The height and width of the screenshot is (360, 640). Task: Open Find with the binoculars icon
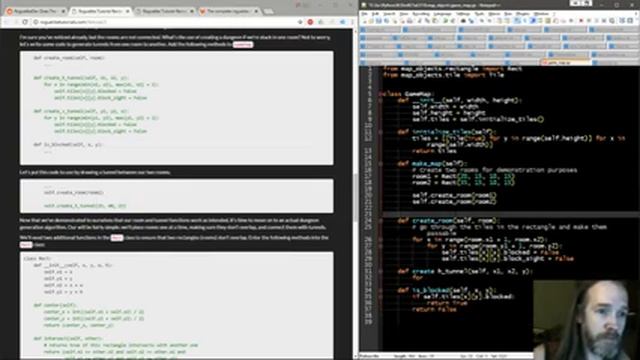click(463, 21)
